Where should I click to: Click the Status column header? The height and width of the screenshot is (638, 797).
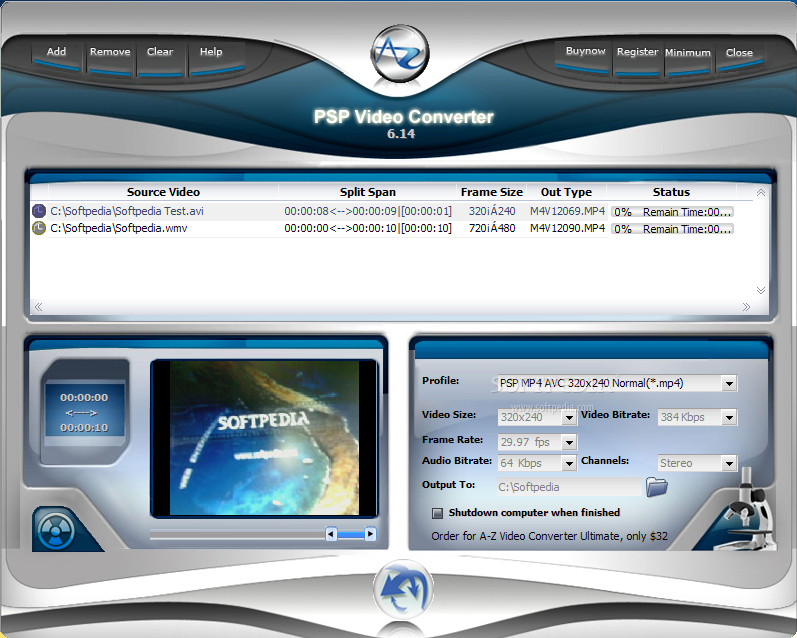coord(671,192)
